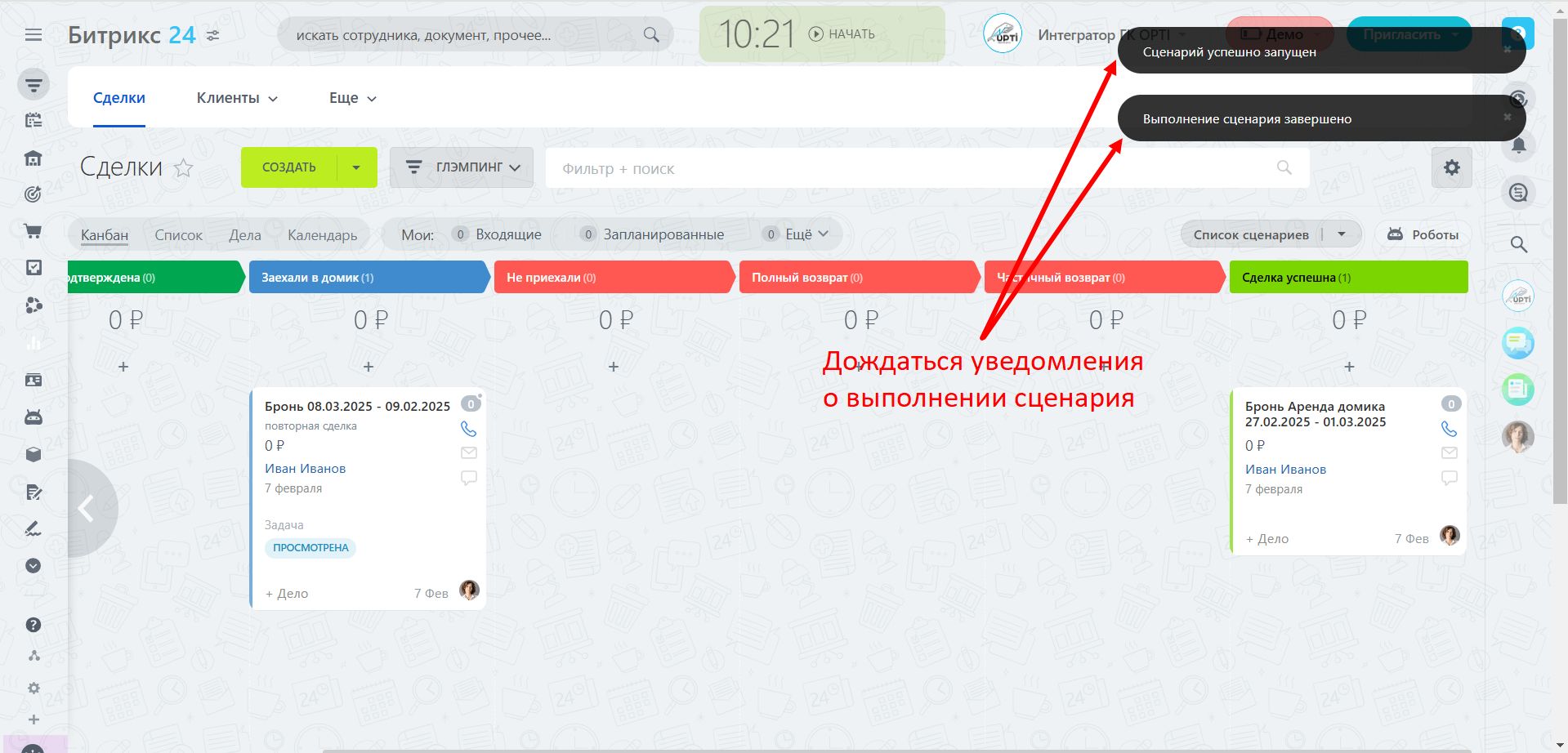The height and width of the screenshot is (753, 1568).
Task: Open left sidebar settings gear
Action: coord(34,688)
